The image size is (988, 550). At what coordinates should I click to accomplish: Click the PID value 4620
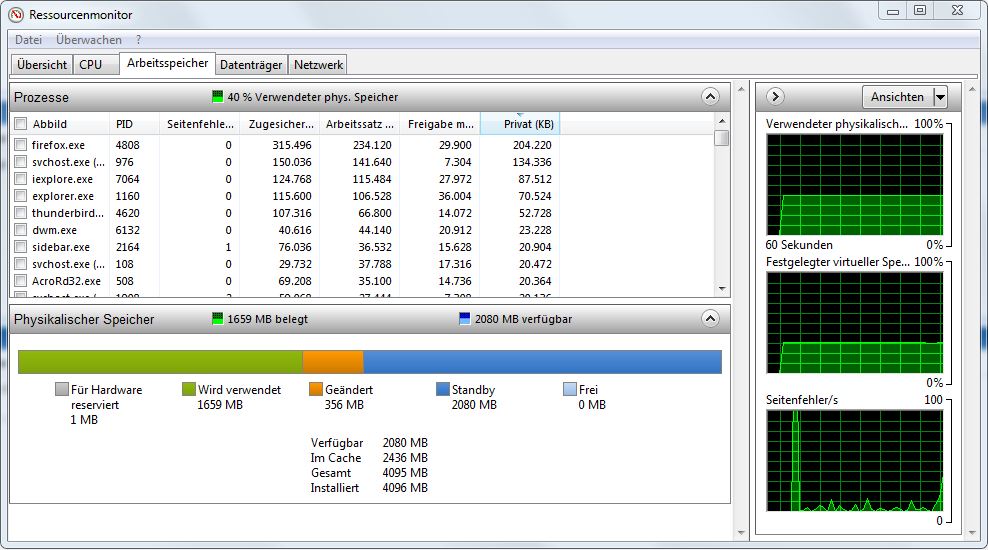(127, 213)
